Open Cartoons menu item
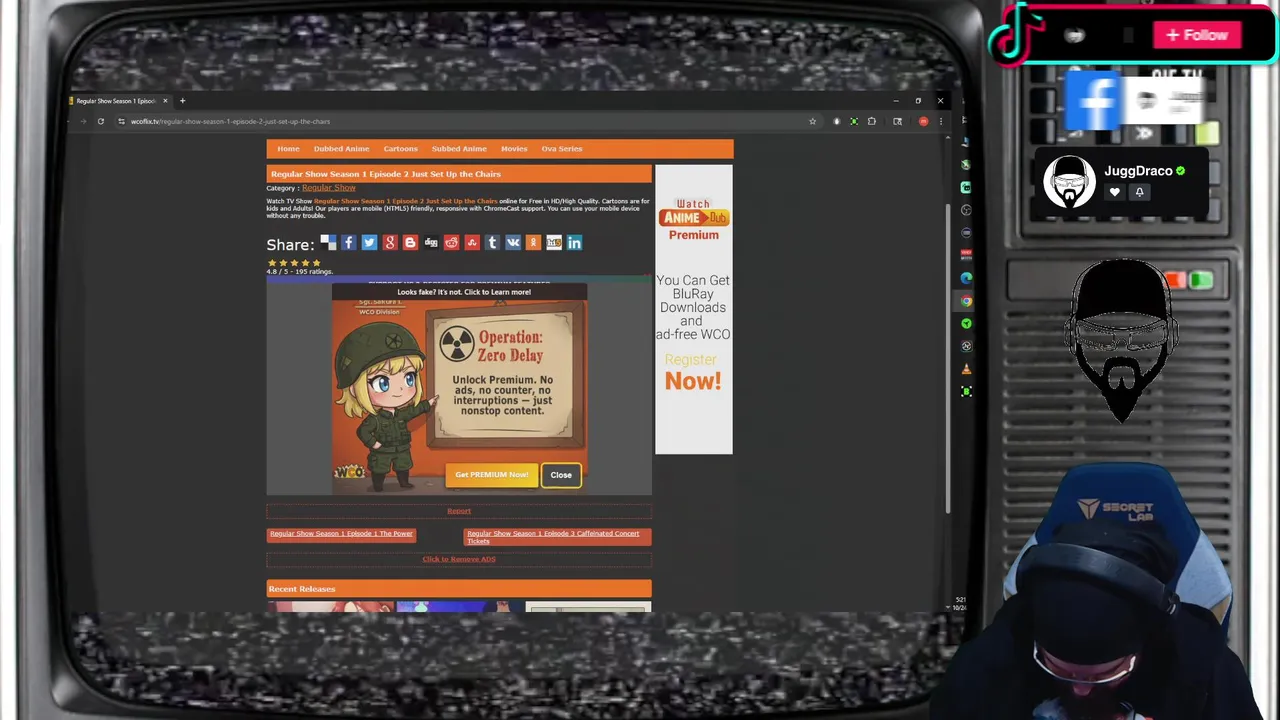1280x720 pixels. (x=400, y=149)
